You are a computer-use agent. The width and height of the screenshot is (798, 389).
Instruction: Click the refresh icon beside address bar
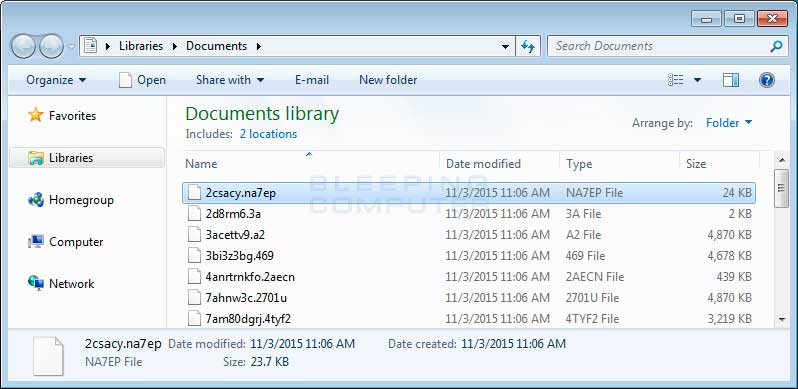point(528,46)
